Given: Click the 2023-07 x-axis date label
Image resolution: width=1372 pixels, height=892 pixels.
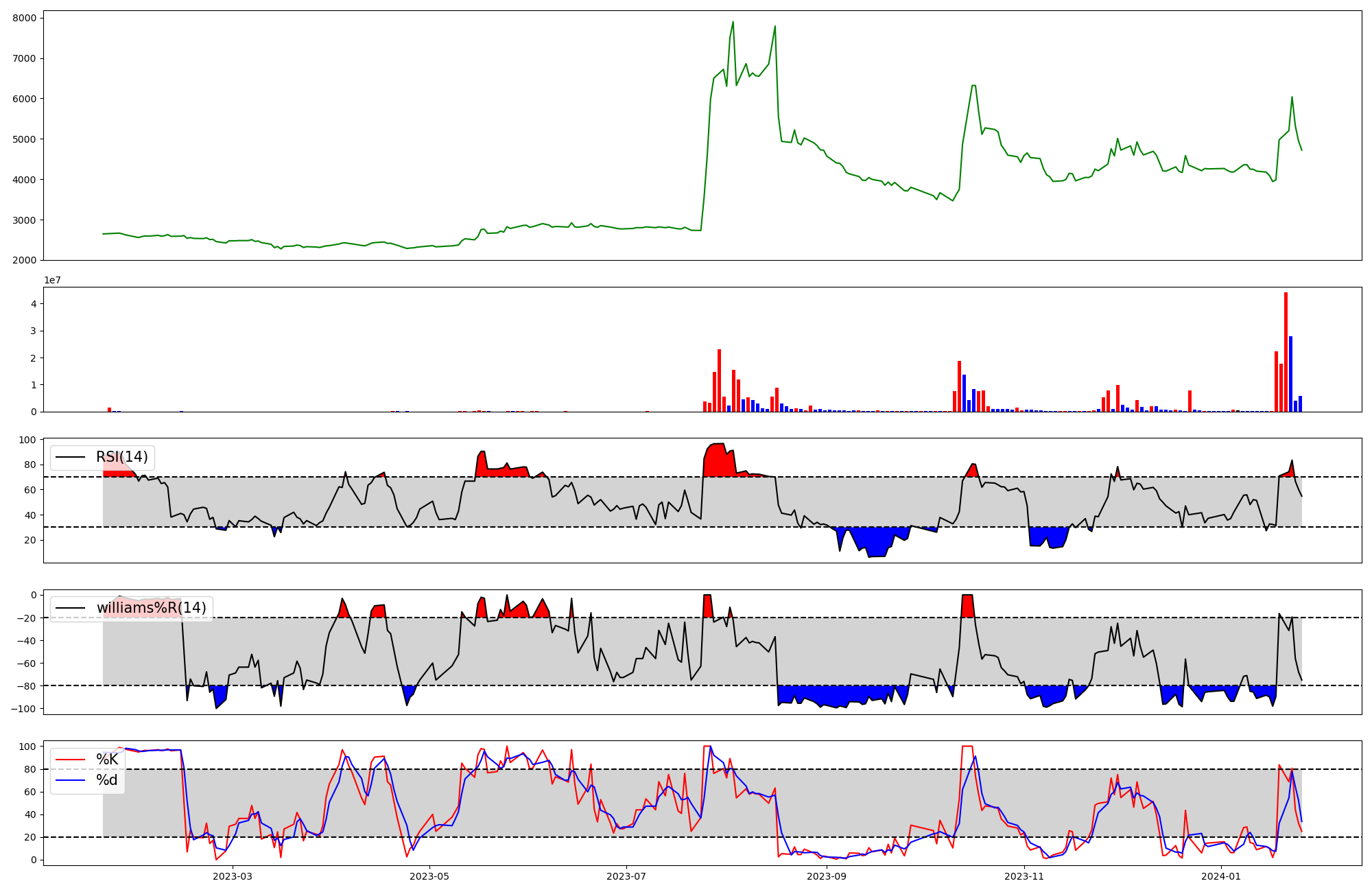Looking at the screenshot, I should coord(626,876).
